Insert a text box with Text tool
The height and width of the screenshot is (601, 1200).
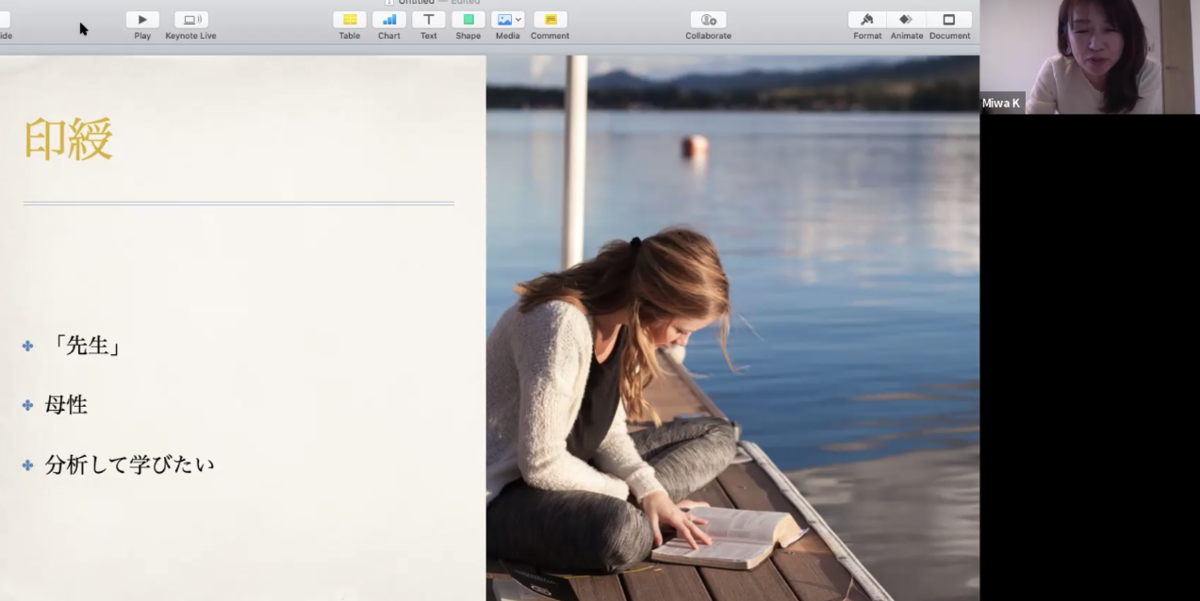click(x=428, y=20)
